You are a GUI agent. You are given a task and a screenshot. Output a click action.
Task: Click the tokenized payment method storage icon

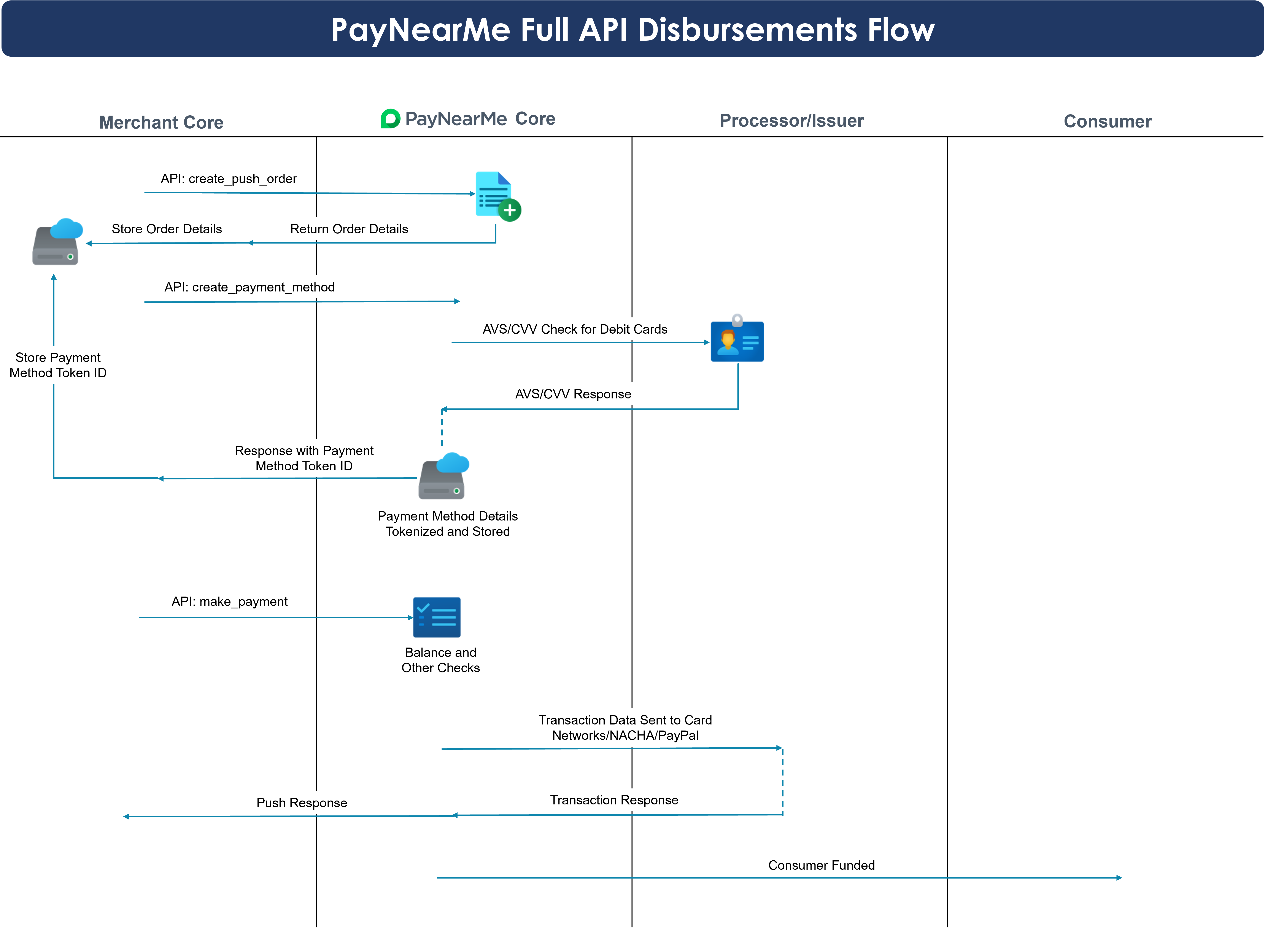pos(444,476)
